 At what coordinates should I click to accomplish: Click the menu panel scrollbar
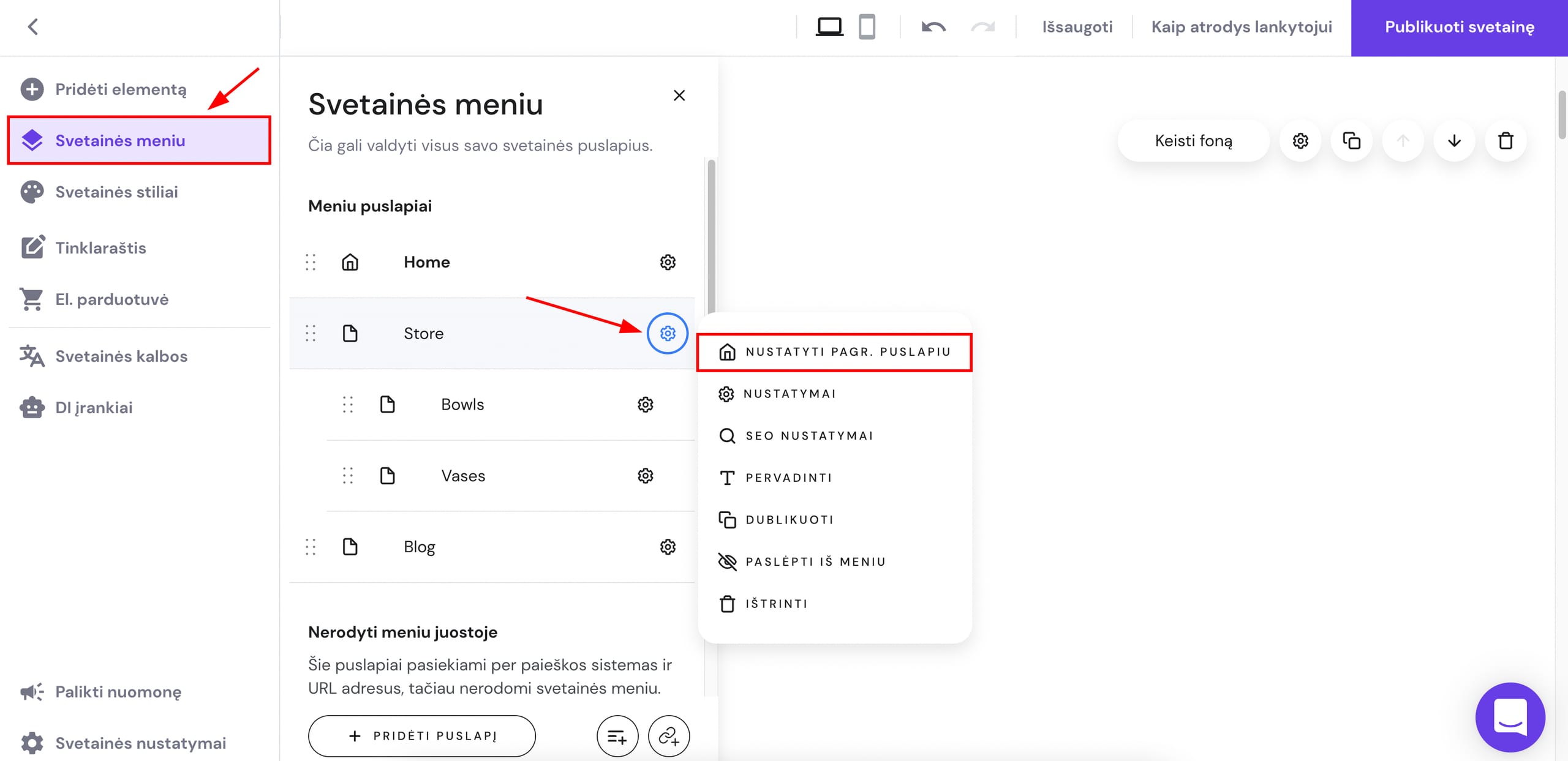711,236
